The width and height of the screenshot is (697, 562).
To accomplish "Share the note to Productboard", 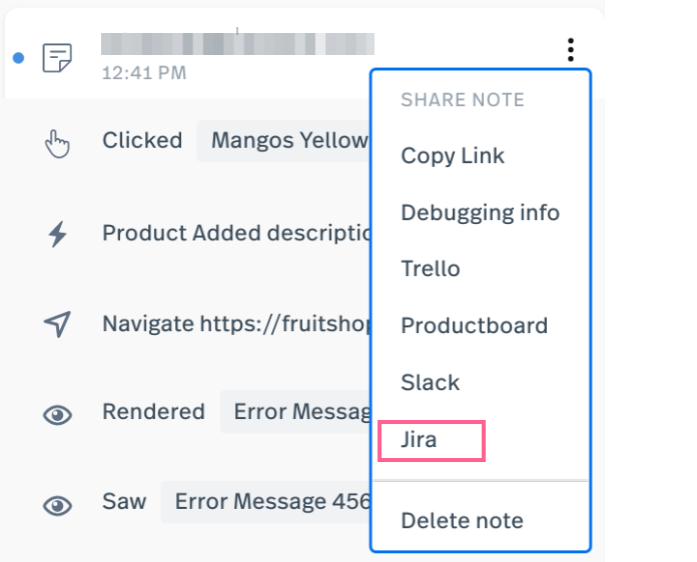I will coord(474,325).
